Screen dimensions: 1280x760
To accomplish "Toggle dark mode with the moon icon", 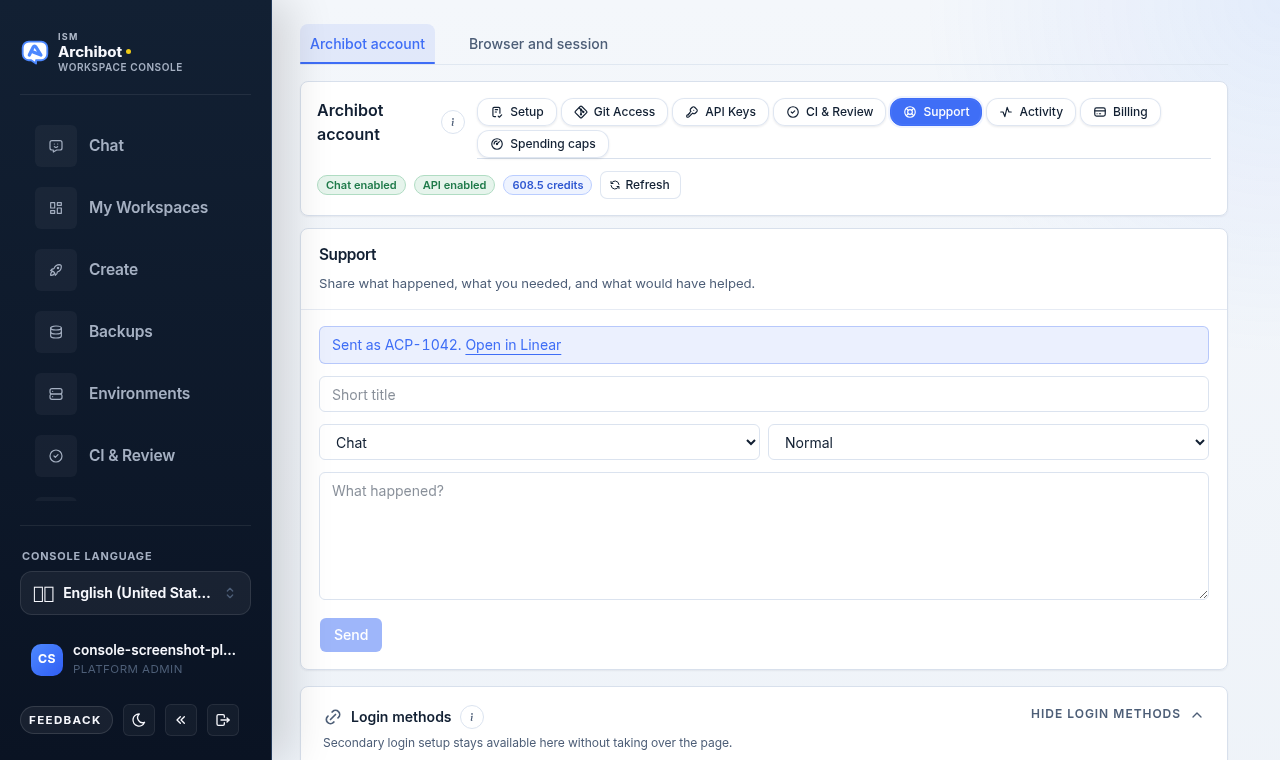I will tap(139, 720).
